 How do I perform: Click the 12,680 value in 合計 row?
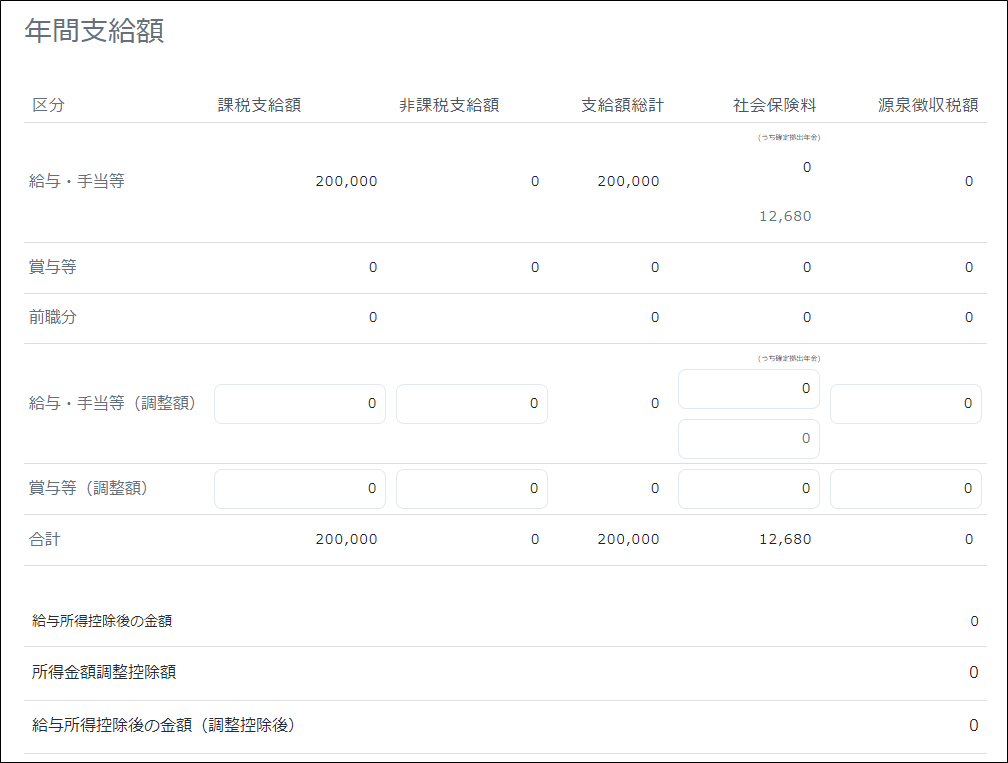pos(785,539)
